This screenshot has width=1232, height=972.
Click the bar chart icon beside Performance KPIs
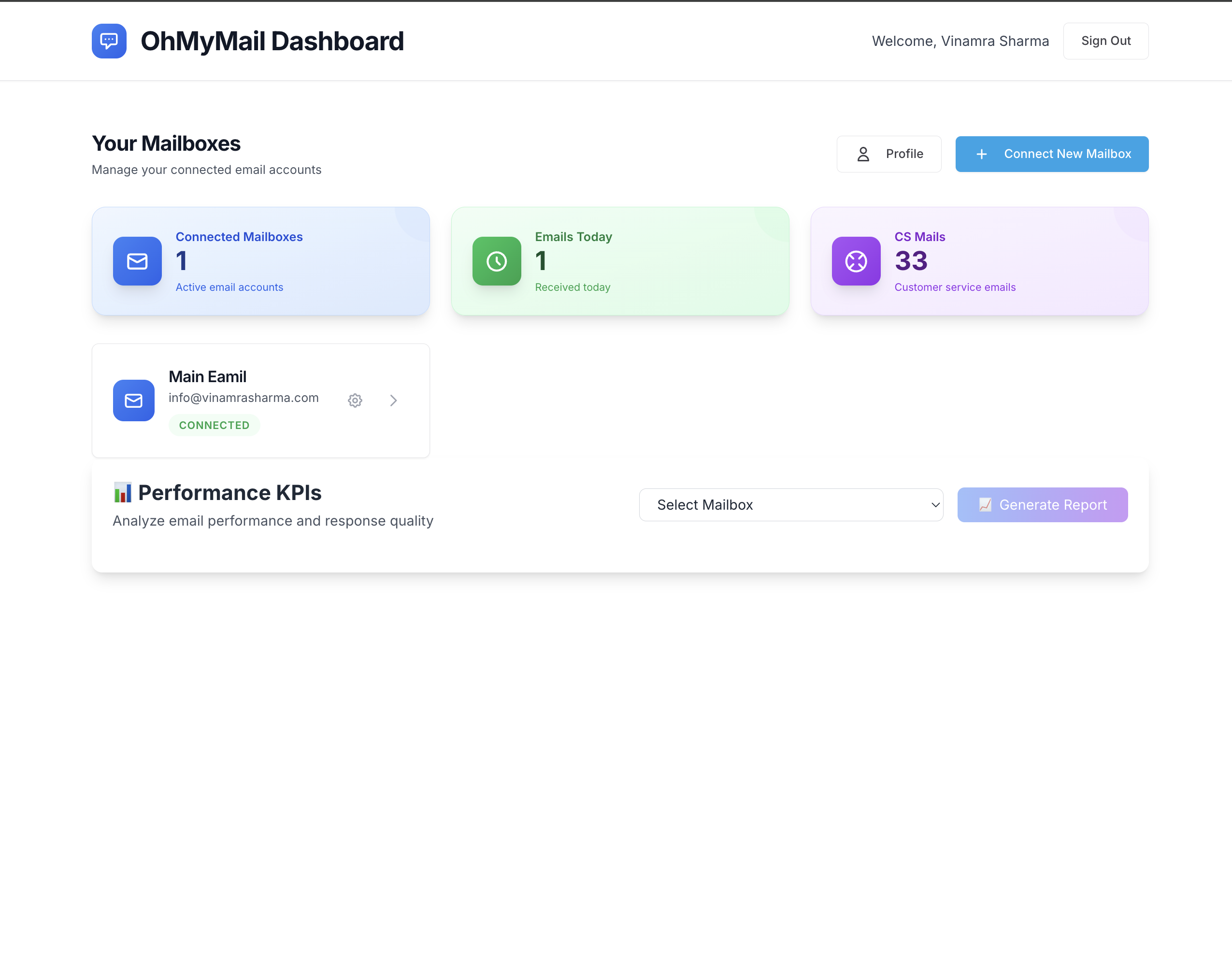[x=122, y=493]
